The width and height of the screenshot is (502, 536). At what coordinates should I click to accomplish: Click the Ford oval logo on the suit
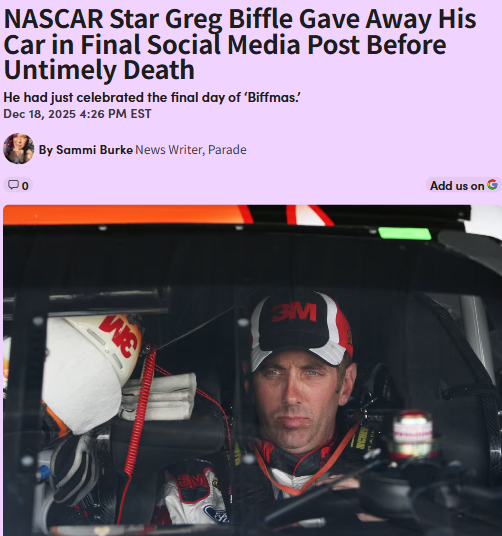(216, 512)
